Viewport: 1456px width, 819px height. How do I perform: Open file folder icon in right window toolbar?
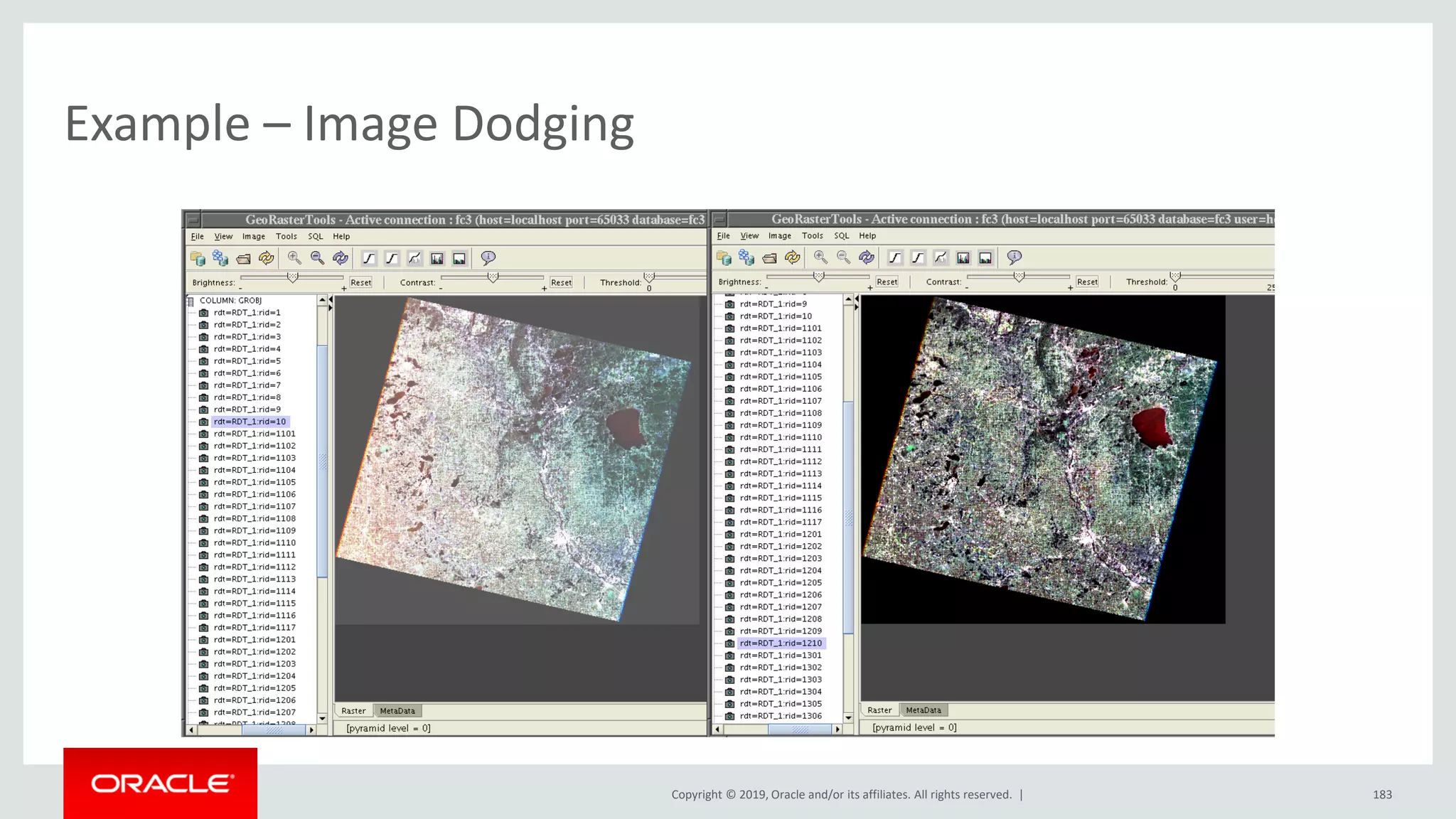[x=769, y=257]
